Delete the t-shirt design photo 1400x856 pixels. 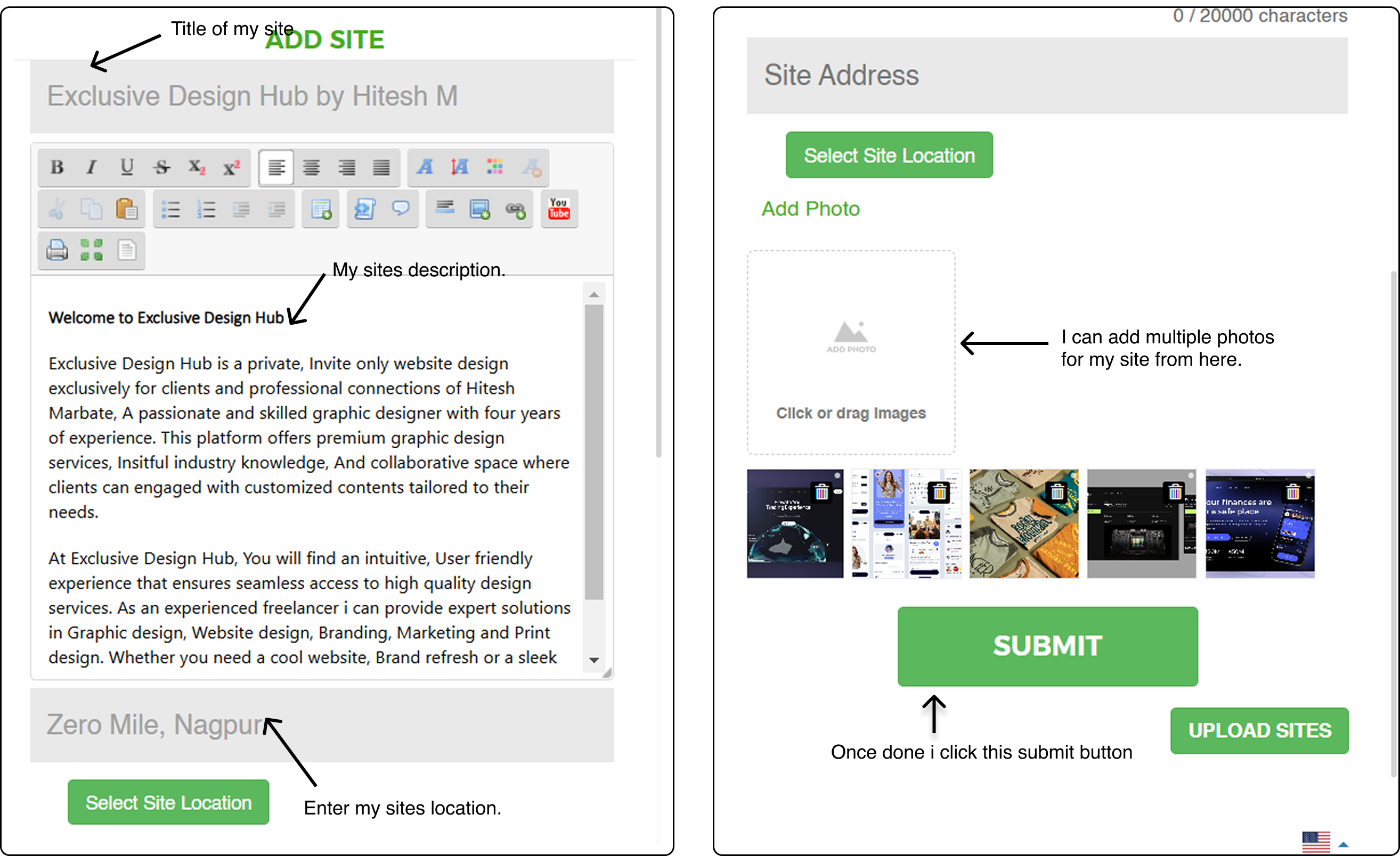[1057, 492]
